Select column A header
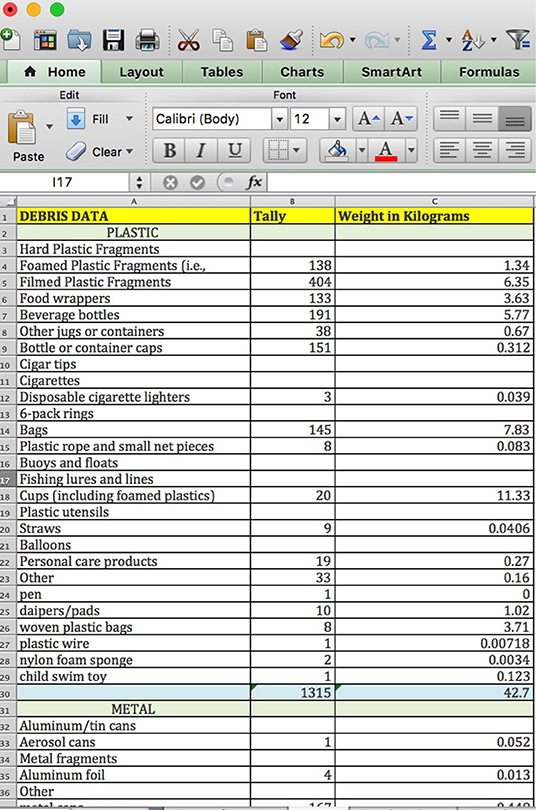536x810 pixels. pos(134,202)
